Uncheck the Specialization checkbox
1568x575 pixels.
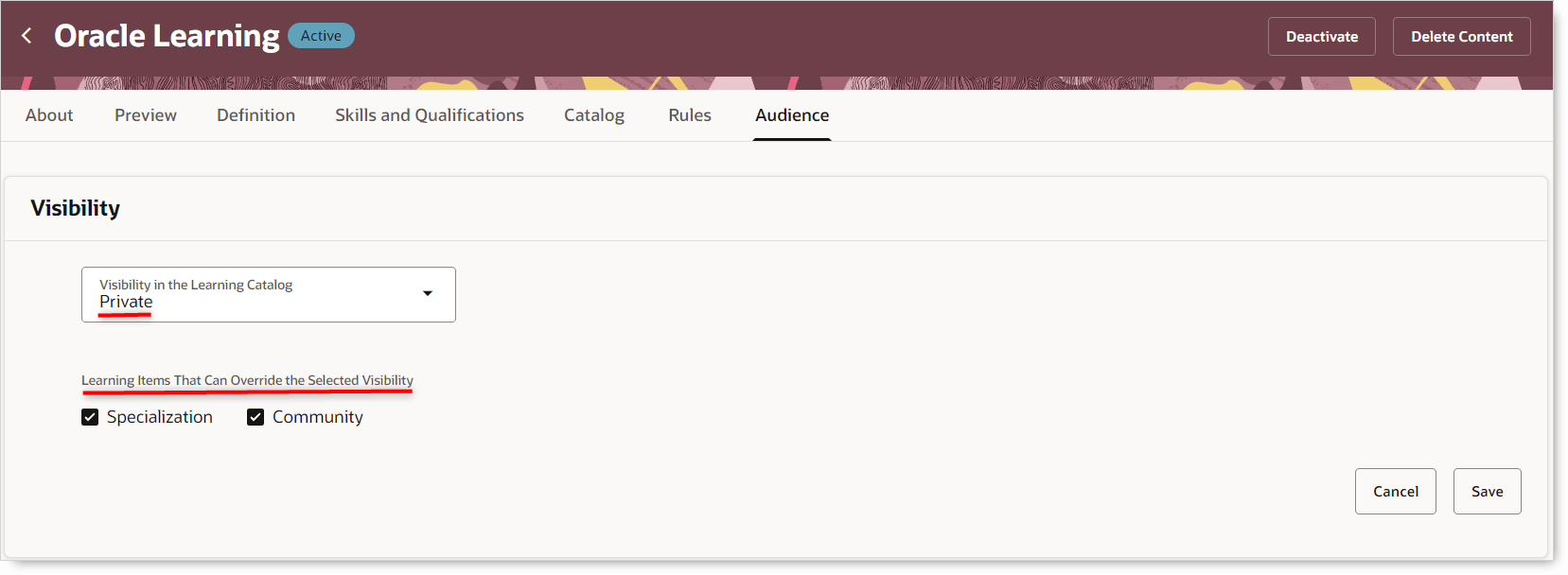click(x=90, y=417)
